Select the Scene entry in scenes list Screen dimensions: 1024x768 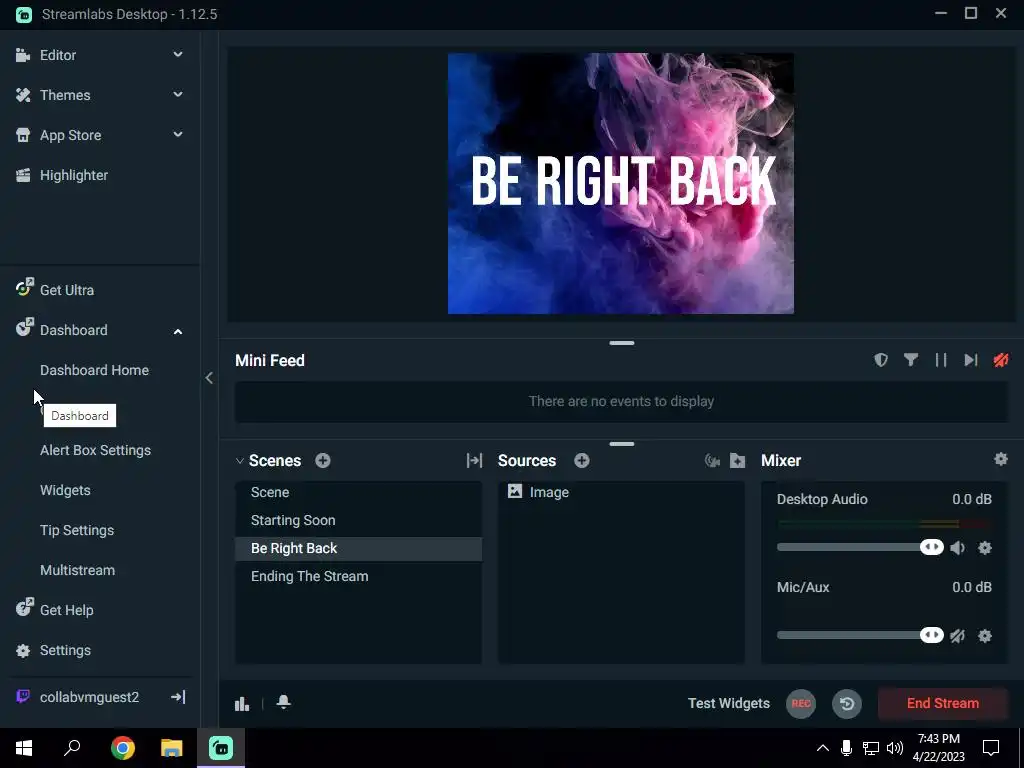tap(359, 492)
